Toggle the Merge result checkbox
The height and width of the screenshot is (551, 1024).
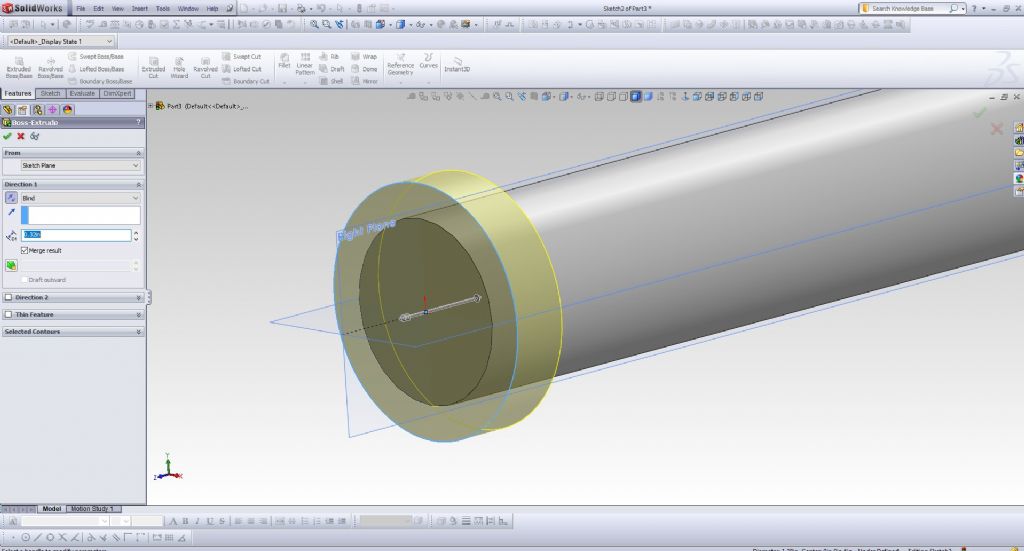click(24, 251)
